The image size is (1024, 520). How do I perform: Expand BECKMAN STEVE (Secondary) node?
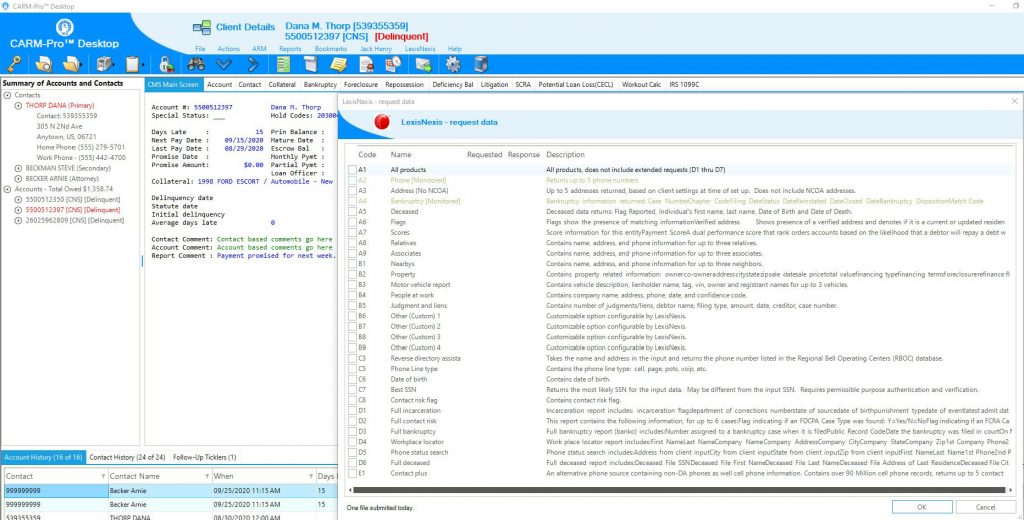[18, 168]
